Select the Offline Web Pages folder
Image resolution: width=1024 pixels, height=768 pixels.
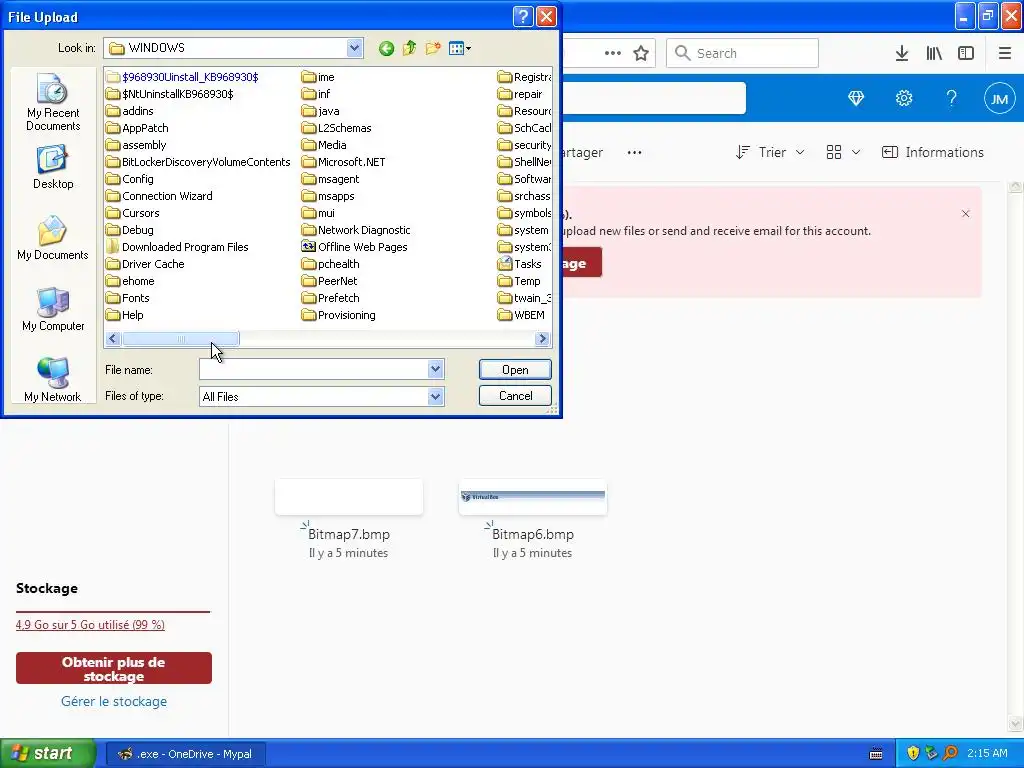click(x=354, y=247)
